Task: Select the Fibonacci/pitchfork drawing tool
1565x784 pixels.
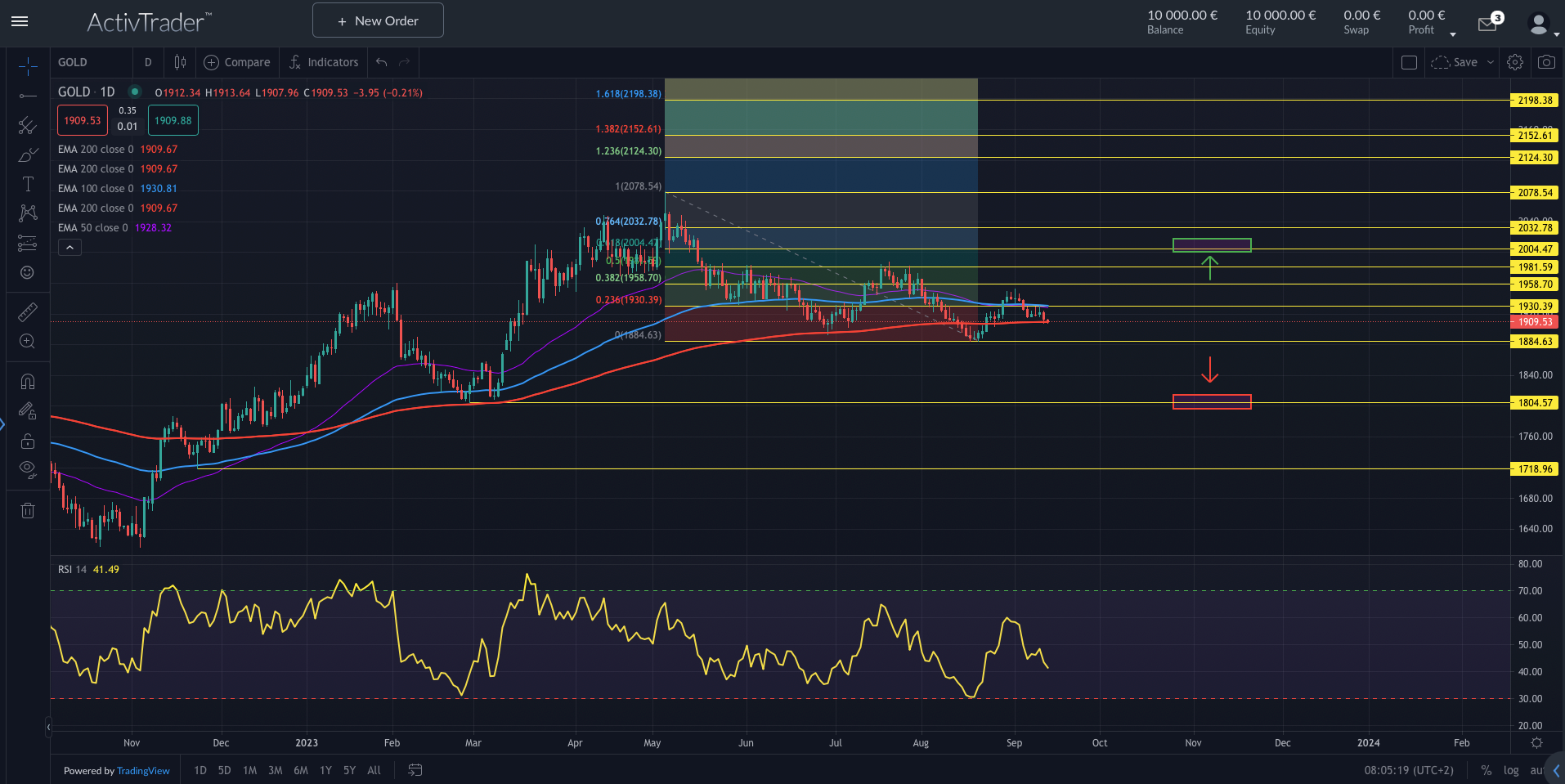Action: [x=27, y=125]
